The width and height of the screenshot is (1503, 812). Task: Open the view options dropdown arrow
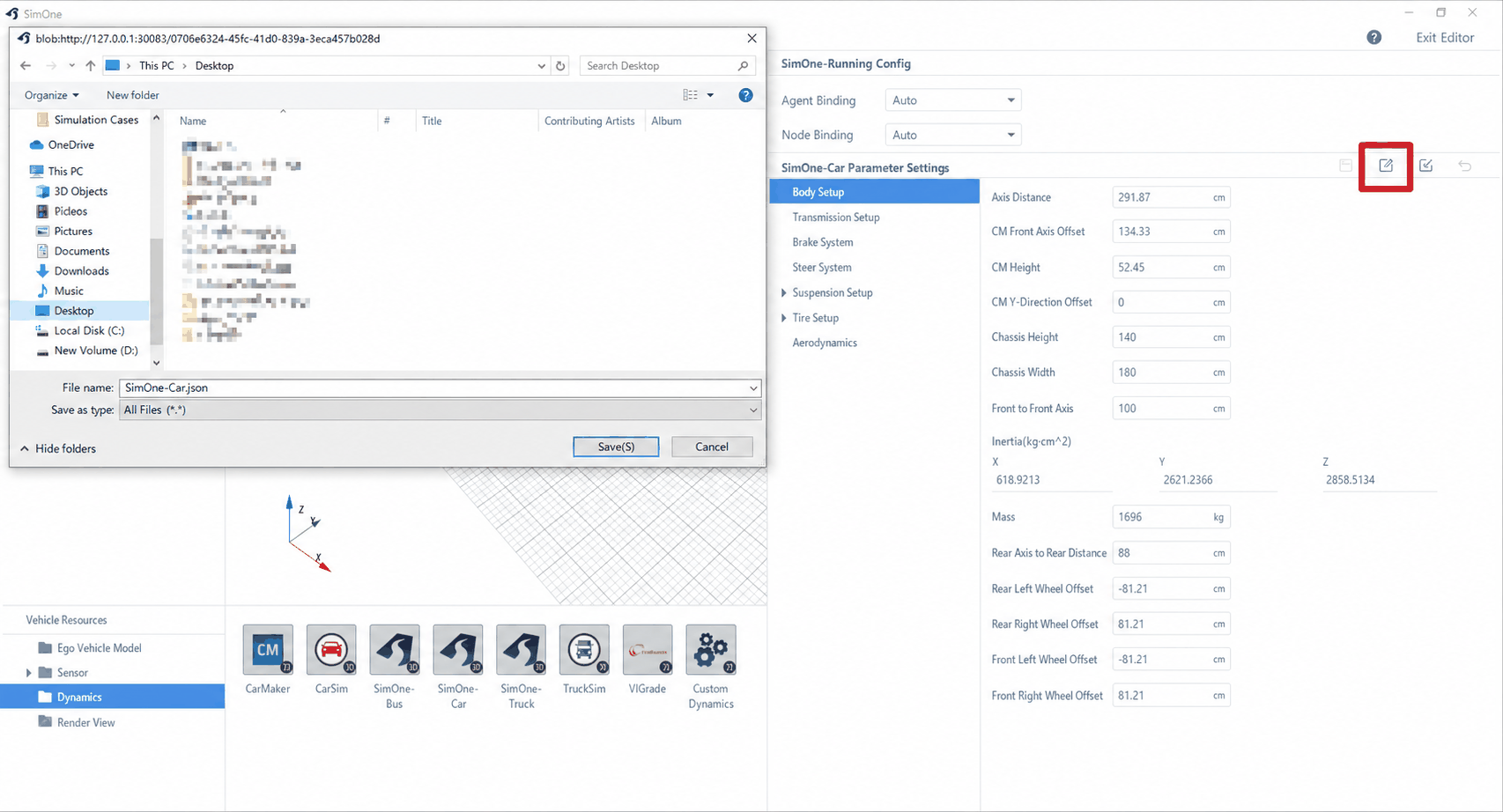pos(710,95)
